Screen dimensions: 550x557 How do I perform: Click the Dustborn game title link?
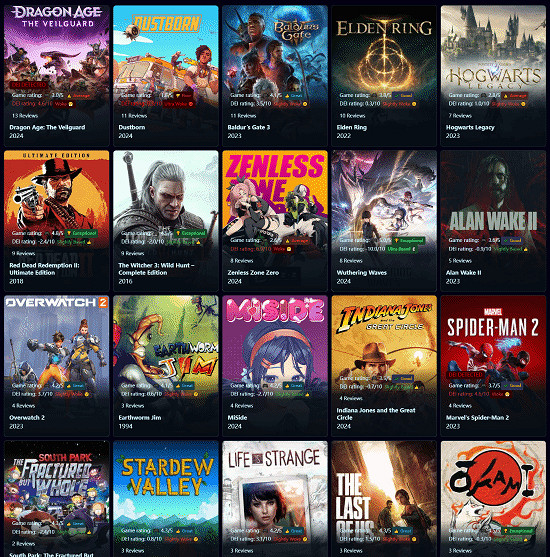tap(131, 127)
